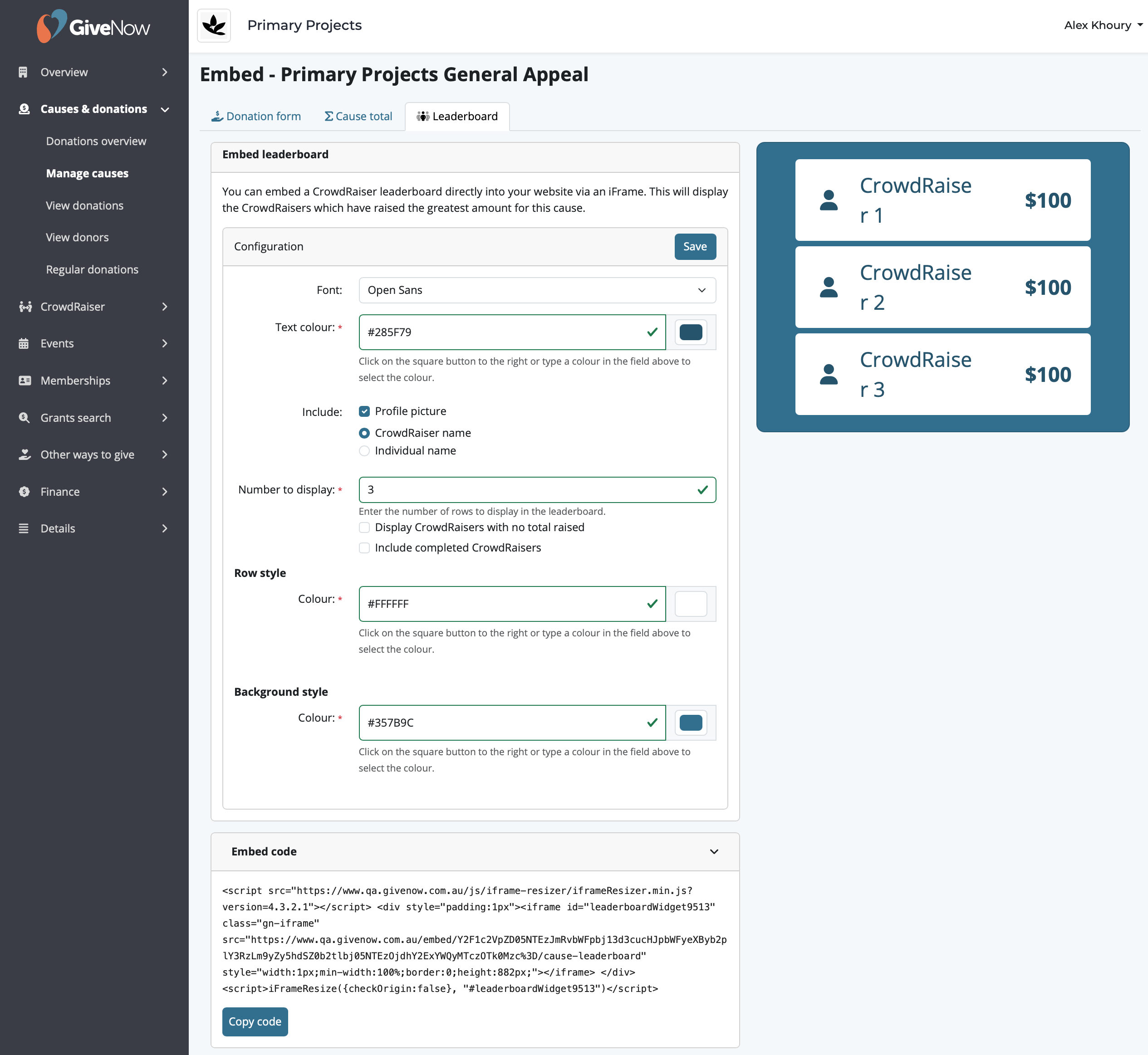Enable Include completed CrowdRaisers checkbox
1148x1055 pixels.
364,548
